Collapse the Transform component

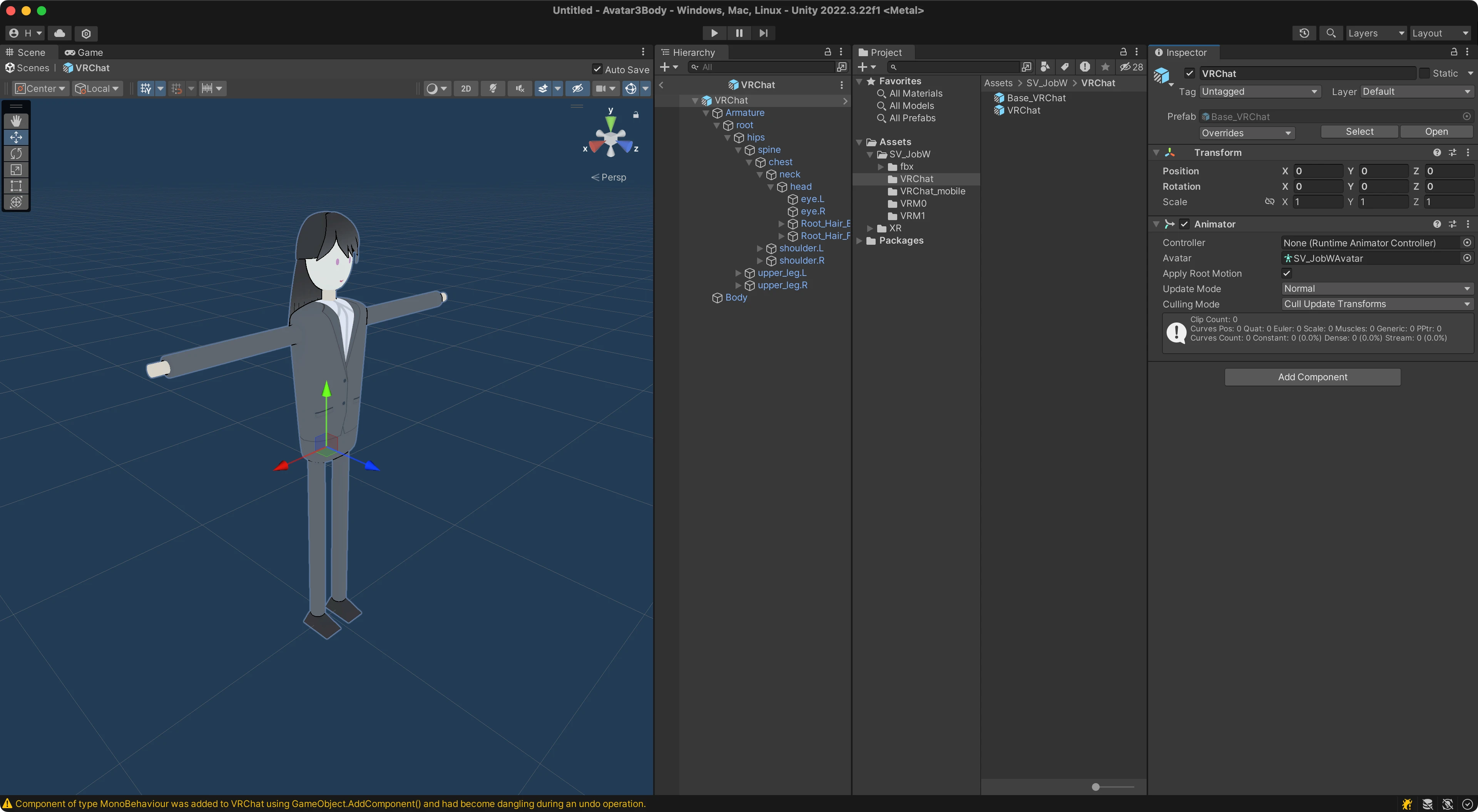point(1156,153)
